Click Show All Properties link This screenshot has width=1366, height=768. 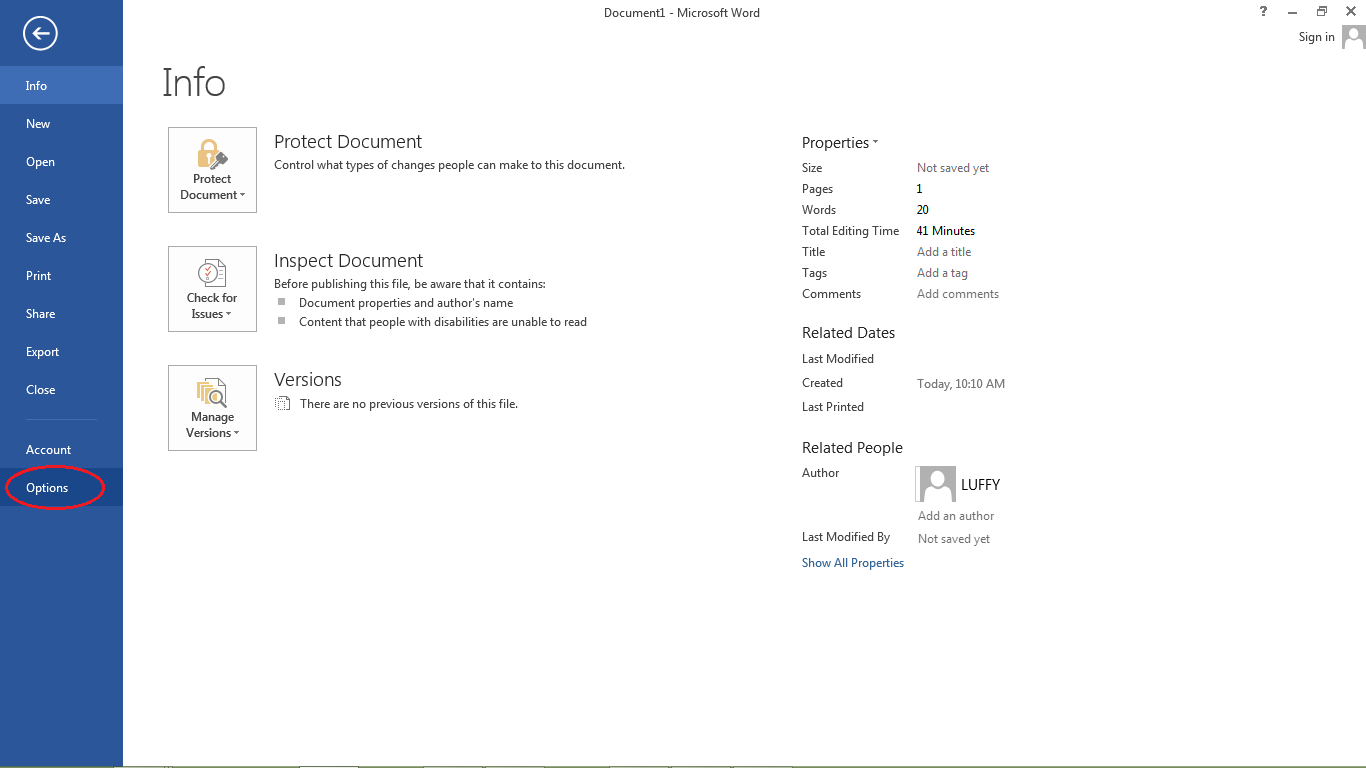pyautogui.click(x=853, y=563)
